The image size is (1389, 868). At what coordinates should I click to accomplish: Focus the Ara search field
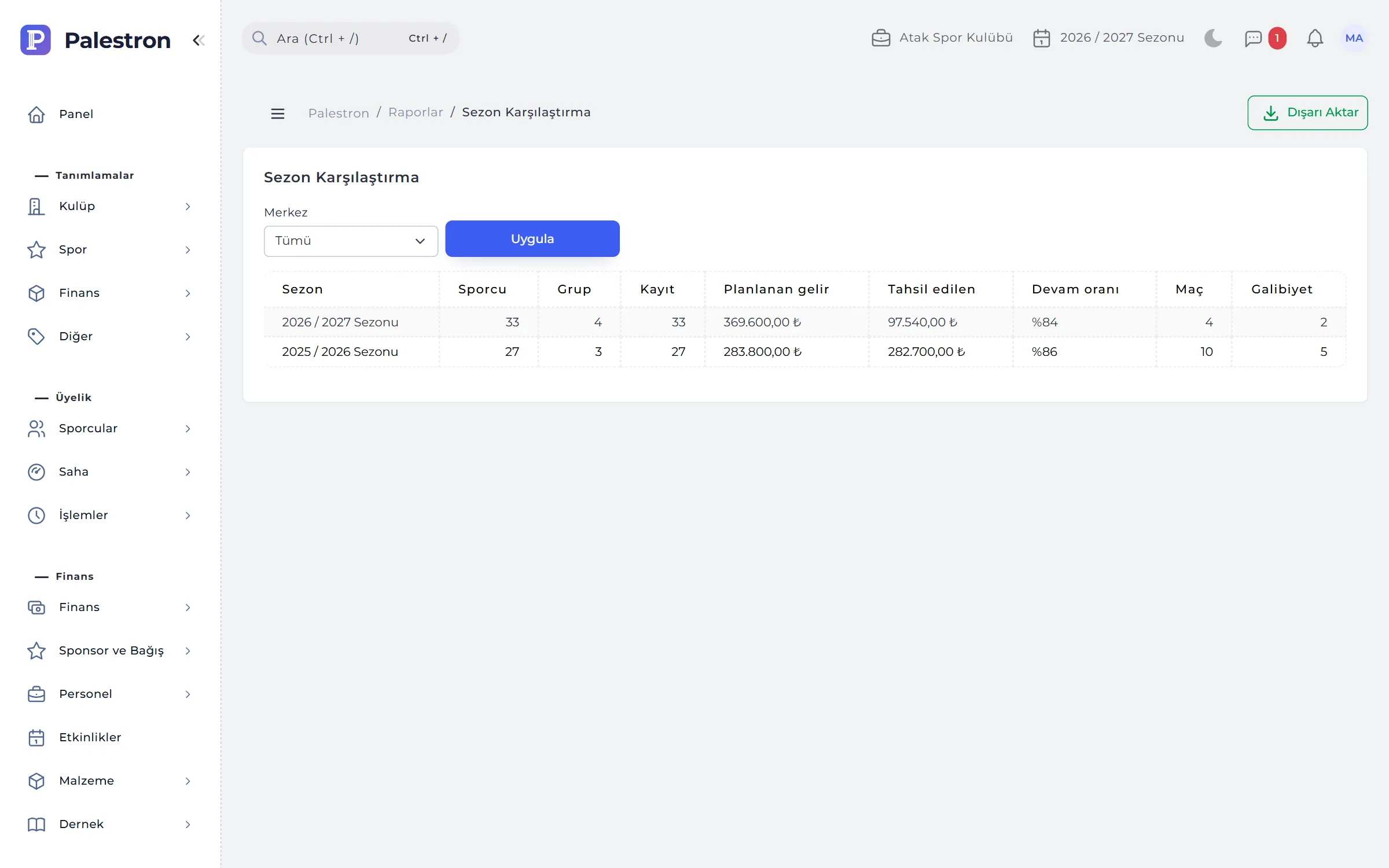pyautogui.click(x=351, y=38)
